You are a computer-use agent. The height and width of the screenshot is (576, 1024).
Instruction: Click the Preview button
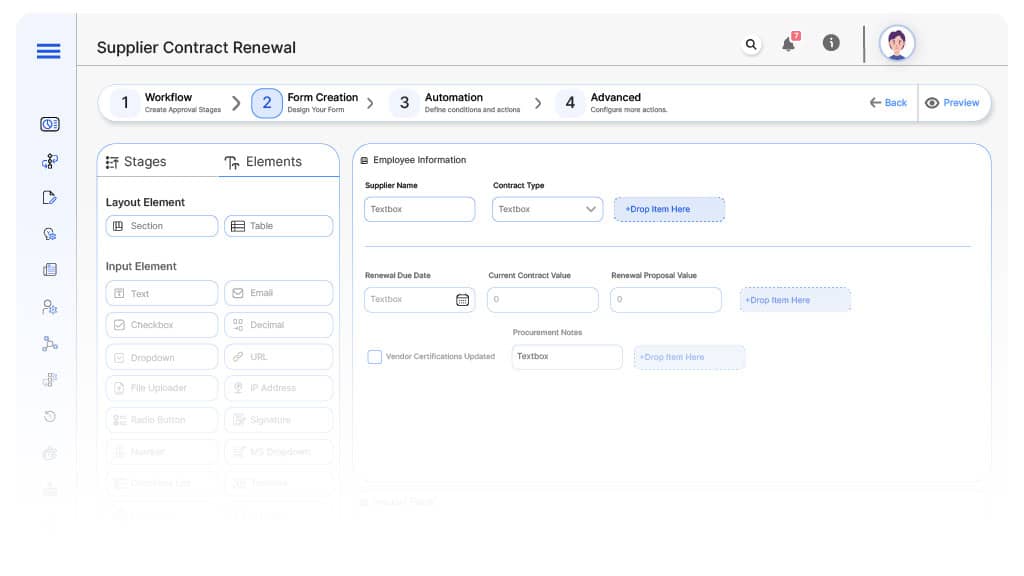pos(952,103)
